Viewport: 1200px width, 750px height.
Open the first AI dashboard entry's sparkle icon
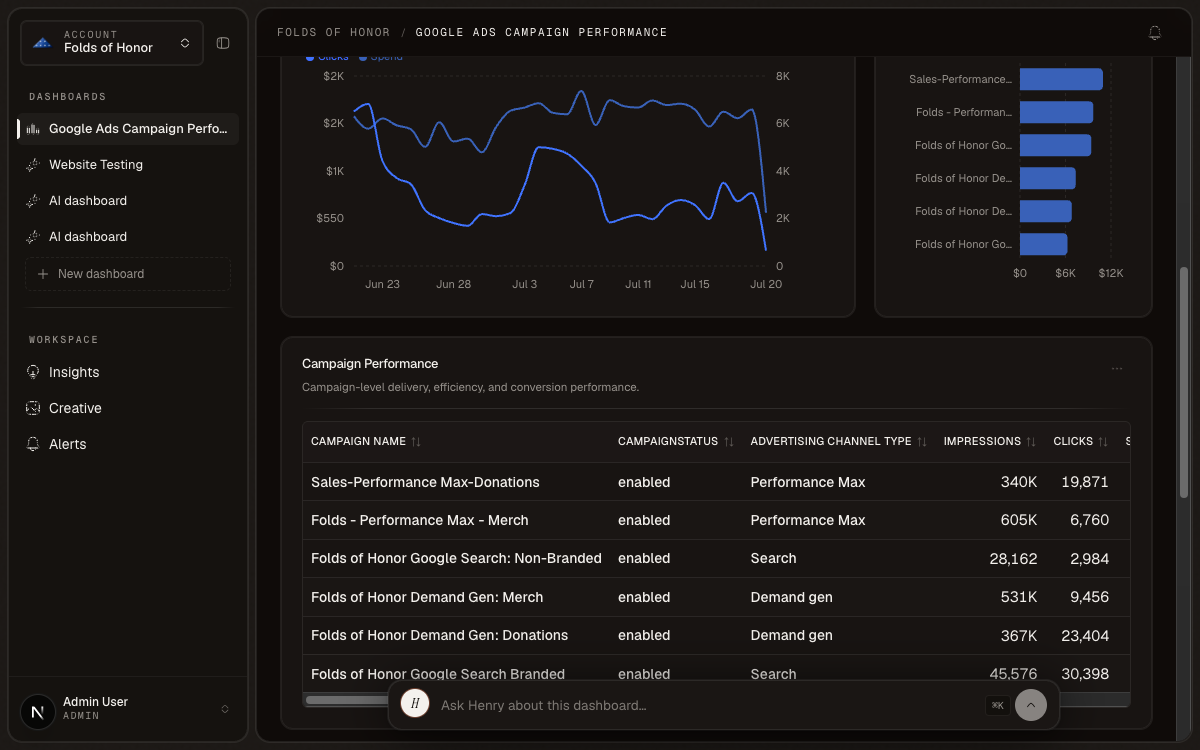pyautogui.click(x=33, y=201)
